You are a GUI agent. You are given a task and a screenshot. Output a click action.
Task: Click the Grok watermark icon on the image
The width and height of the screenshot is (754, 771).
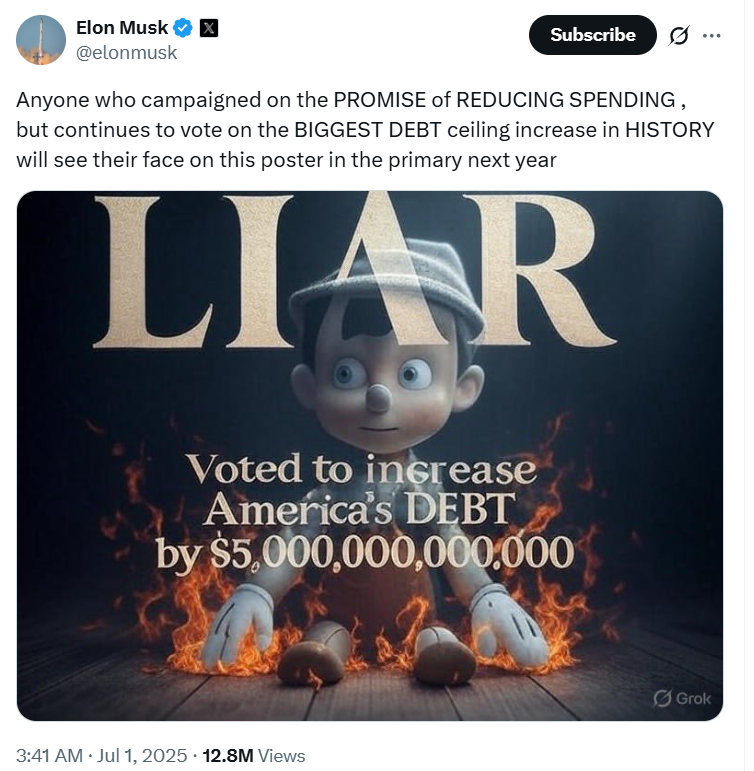[x=661, y=698]
